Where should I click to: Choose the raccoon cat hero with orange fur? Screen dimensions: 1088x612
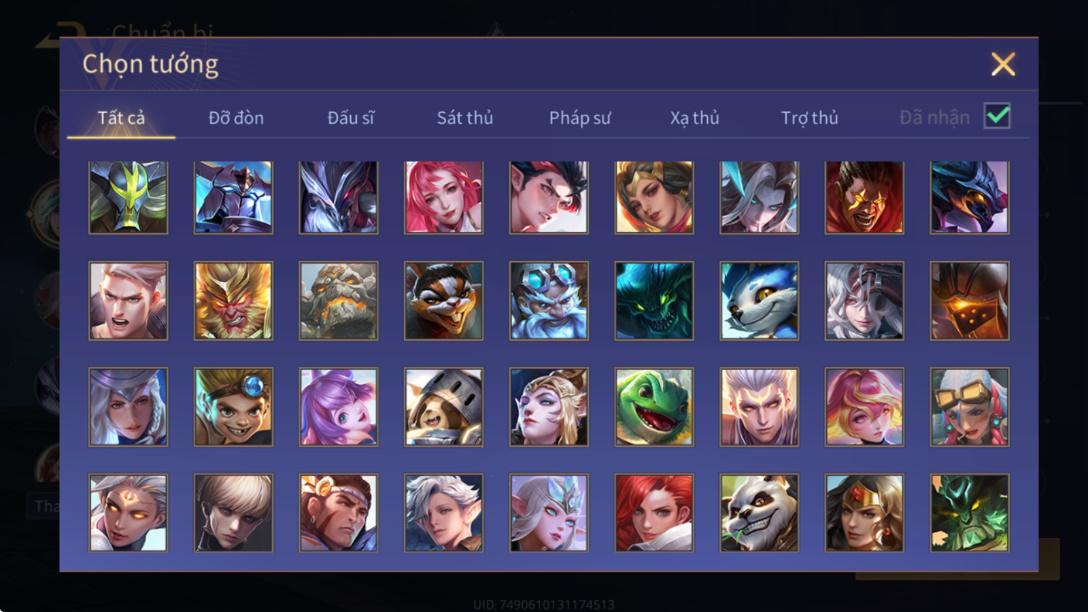pyautogui.click(x=443, y=300)
